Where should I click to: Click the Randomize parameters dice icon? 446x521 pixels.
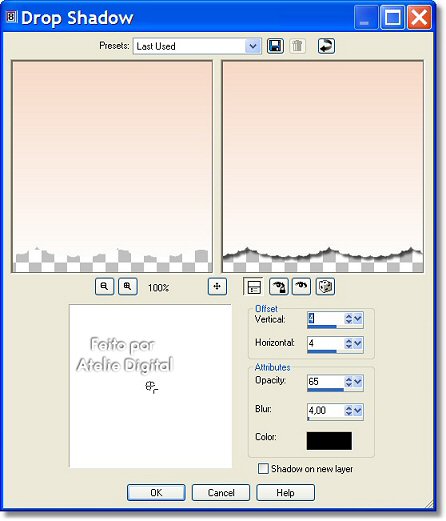325,287
